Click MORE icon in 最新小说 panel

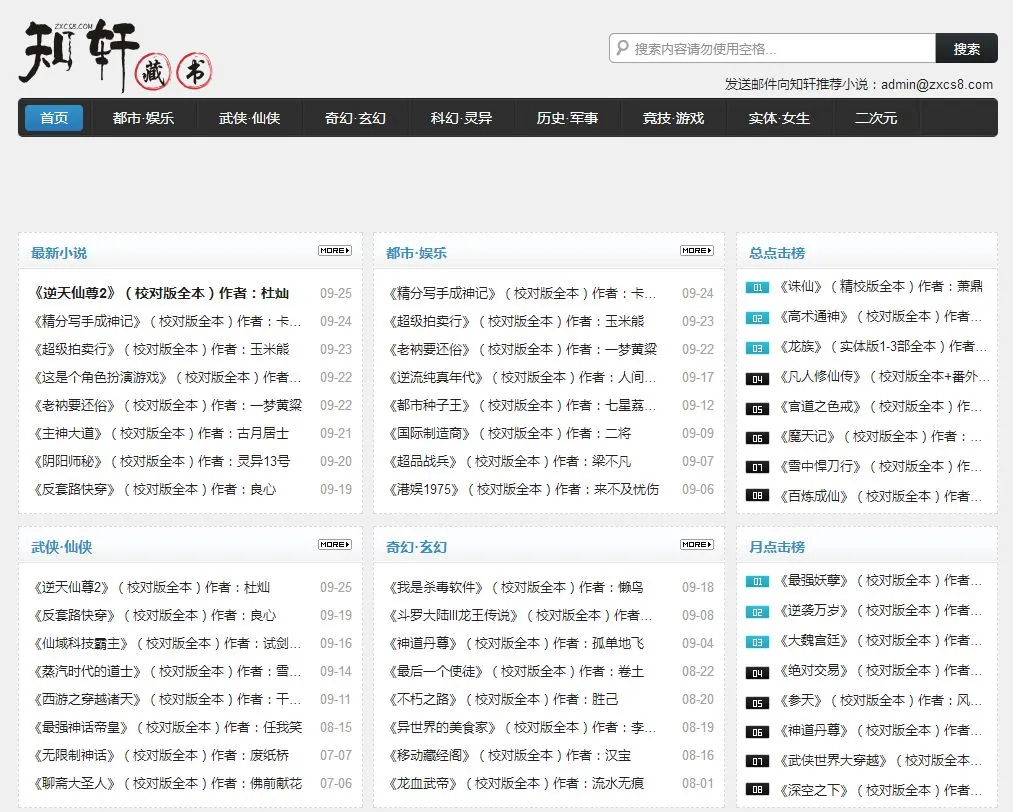click(335, 250)
